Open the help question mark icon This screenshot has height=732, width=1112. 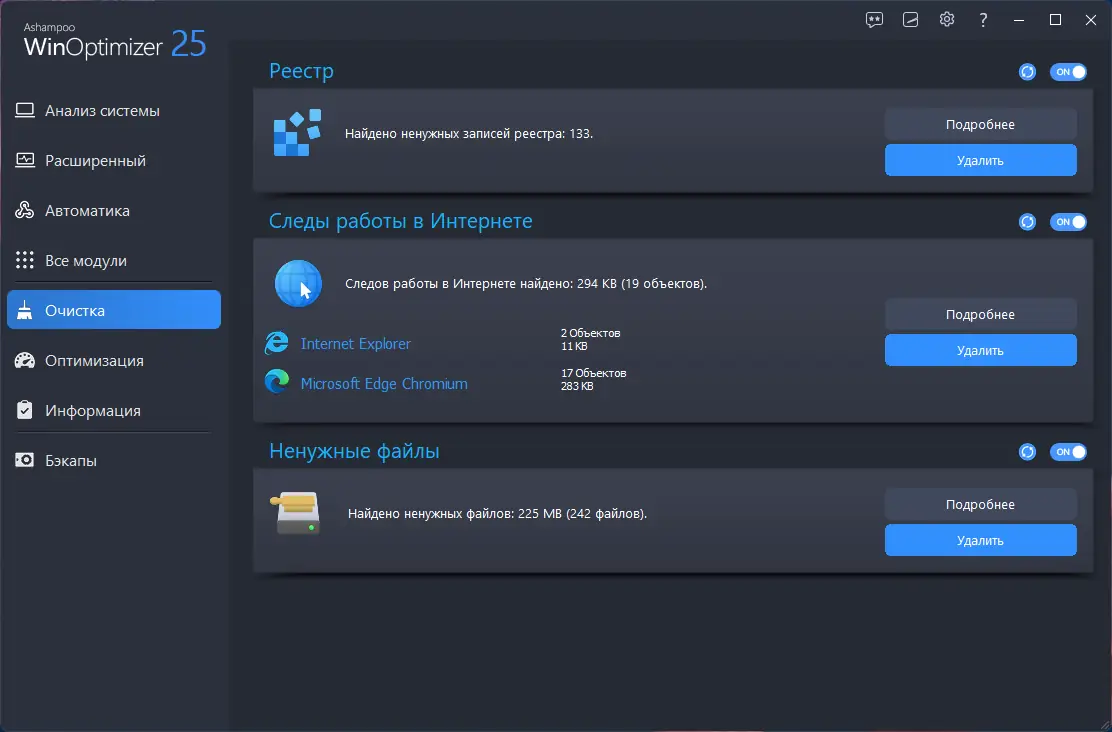[983, 20]
